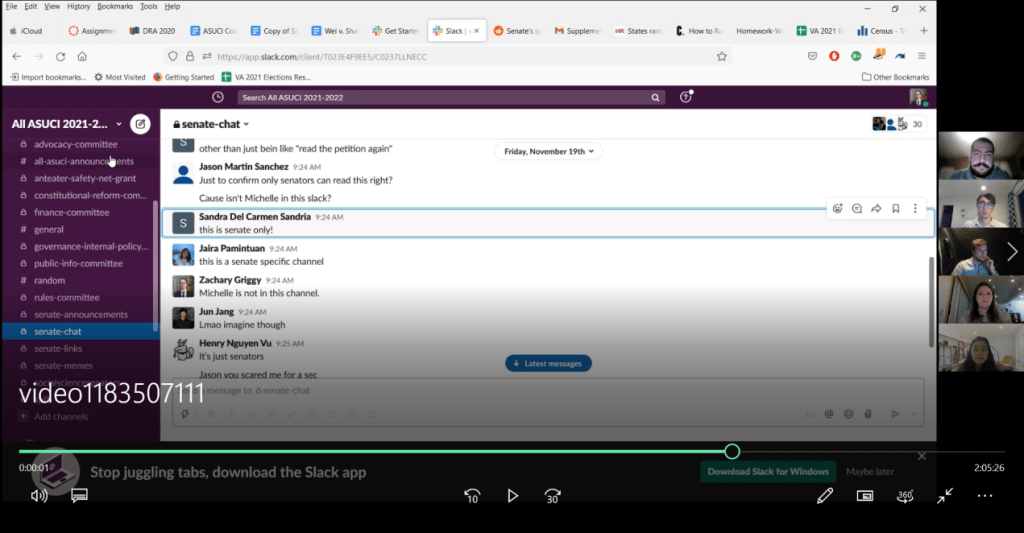Screen dimensions: 1024x533
Task: Click the Latest messages button
Action: point(548,363)
